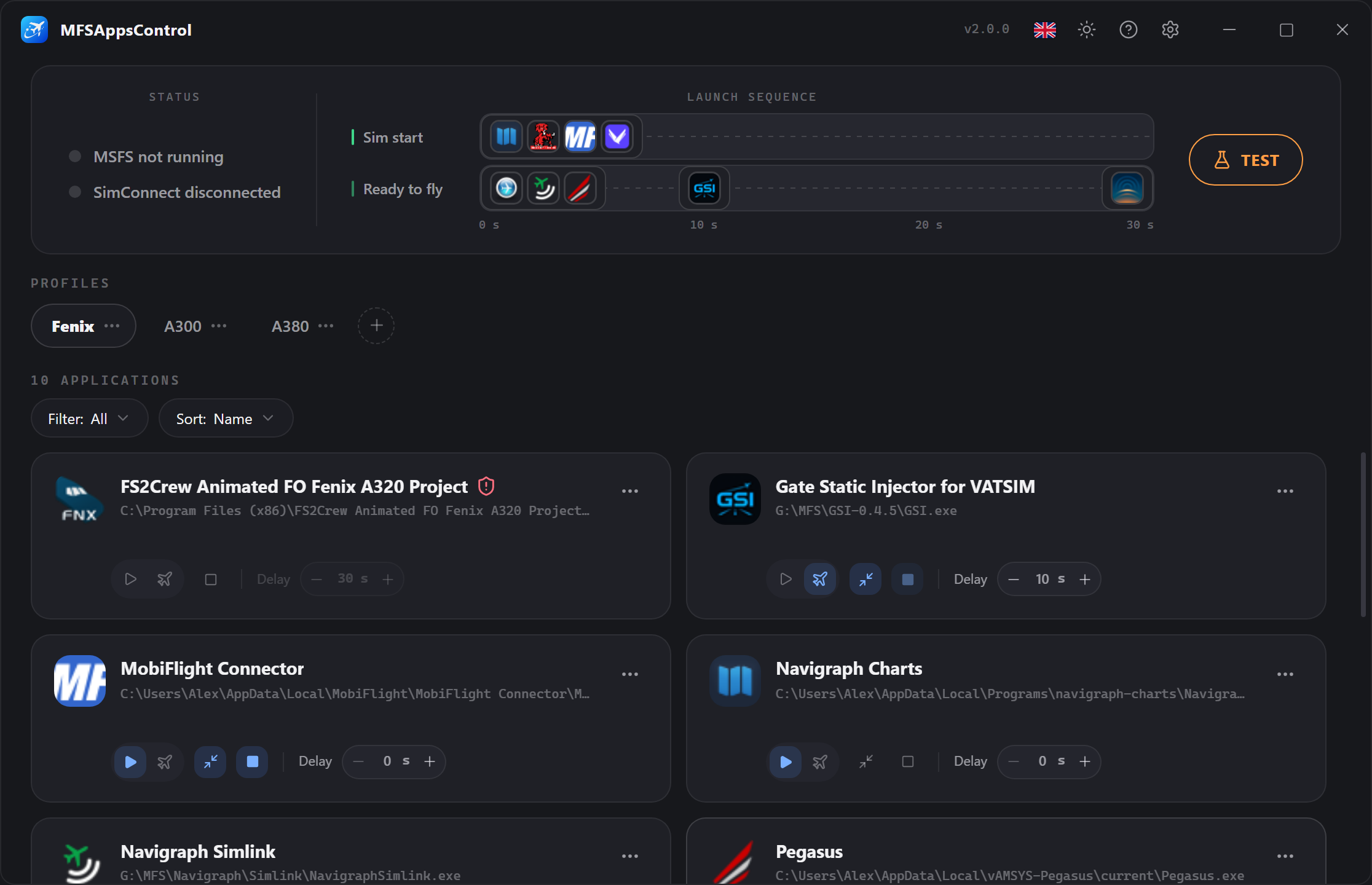This screenshot has height=885, width=1372.
Task: Toggle stop-on-exit for MobiFlight Connector
Action: pyautogui.click(x=252, y=762)
